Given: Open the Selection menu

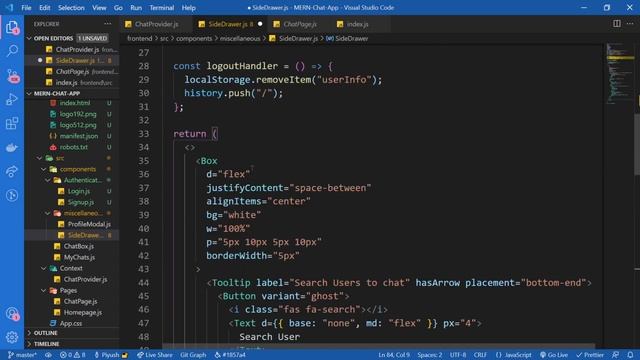Looking at the screenshot, I should [x=71, y=8].
